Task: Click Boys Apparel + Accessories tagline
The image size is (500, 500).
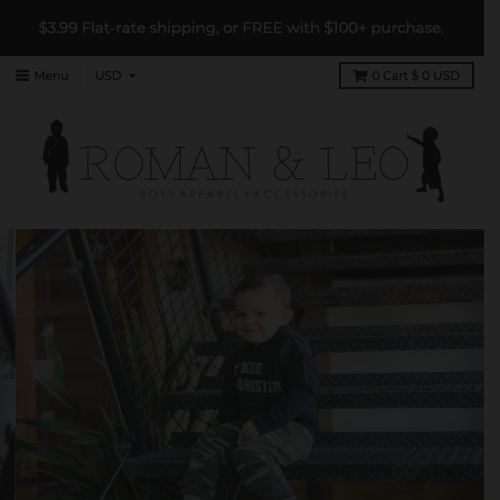Action: tap(244, 194)
